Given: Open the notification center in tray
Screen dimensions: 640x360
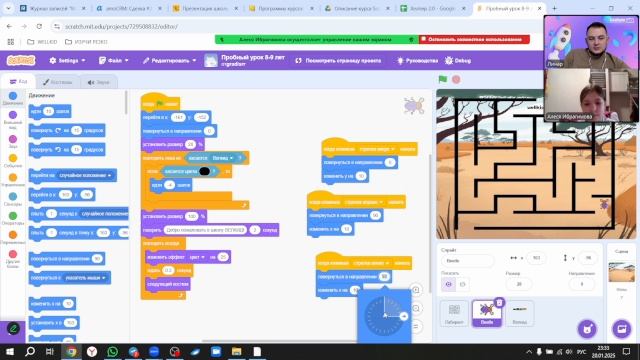Looking at the screenshot, I should click(x=627, y=351).
